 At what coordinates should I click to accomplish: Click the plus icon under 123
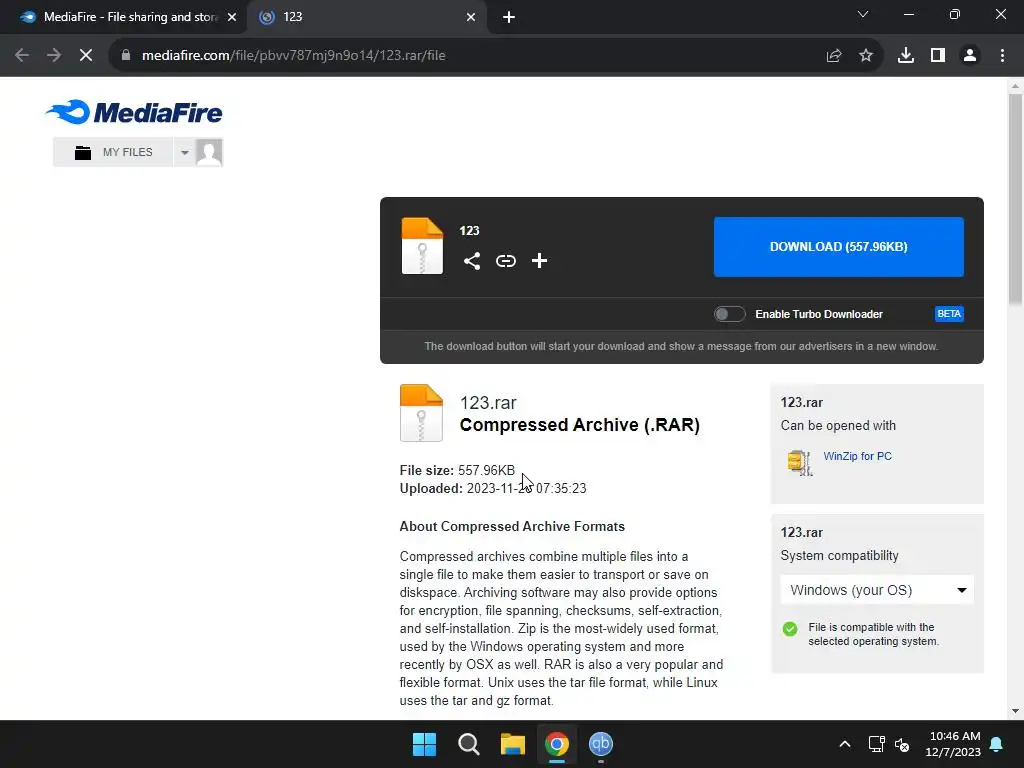click(x=539, y=261)
